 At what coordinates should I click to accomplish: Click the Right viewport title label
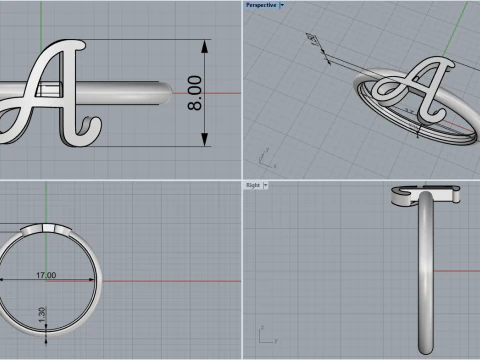click(253, 185)
